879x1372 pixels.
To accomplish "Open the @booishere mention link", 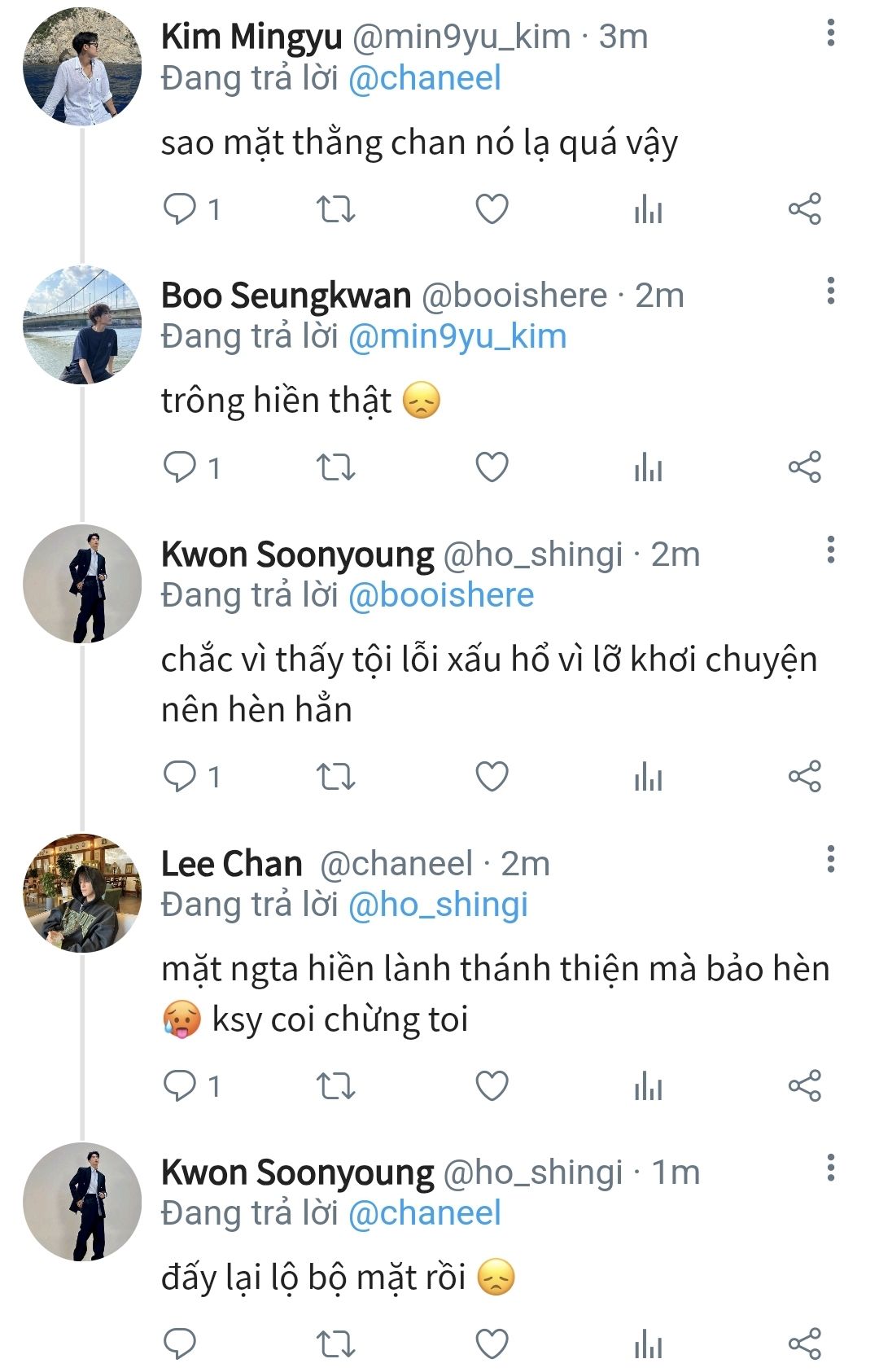I will pos(440,595).
